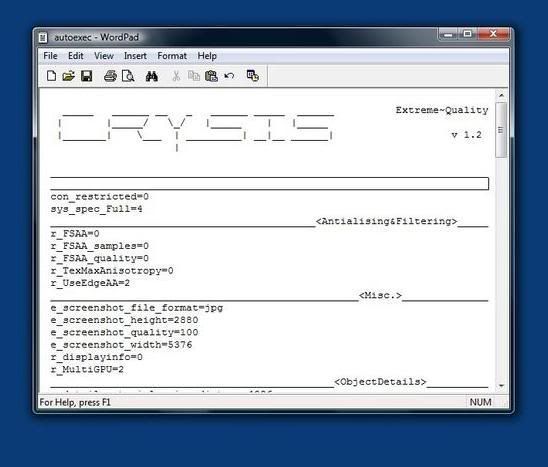
Task: Click the <ObjectDetails> section header
Action: click(380, 382)
